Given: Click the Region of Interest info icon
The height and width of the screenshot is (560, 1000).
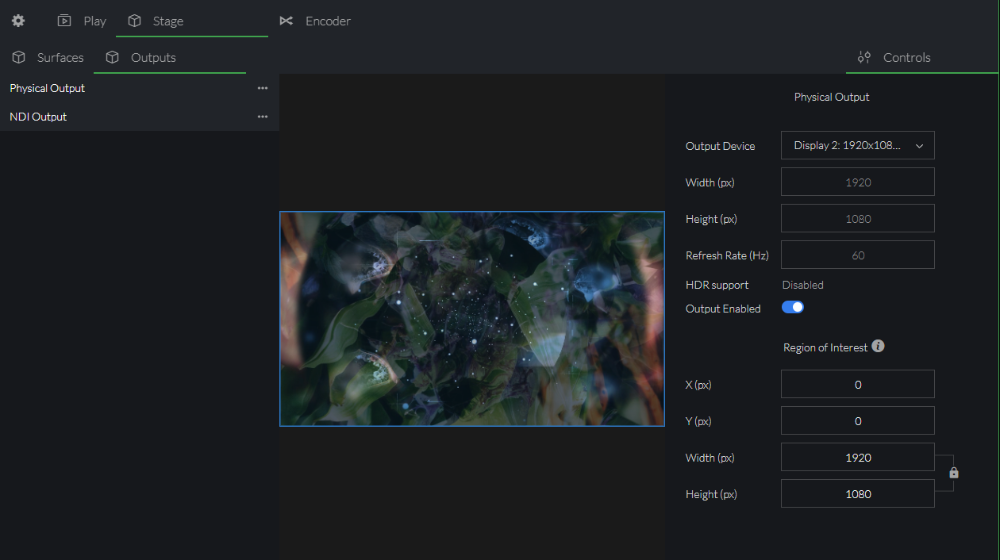Looking at the screenshot, I should point(878,346).
